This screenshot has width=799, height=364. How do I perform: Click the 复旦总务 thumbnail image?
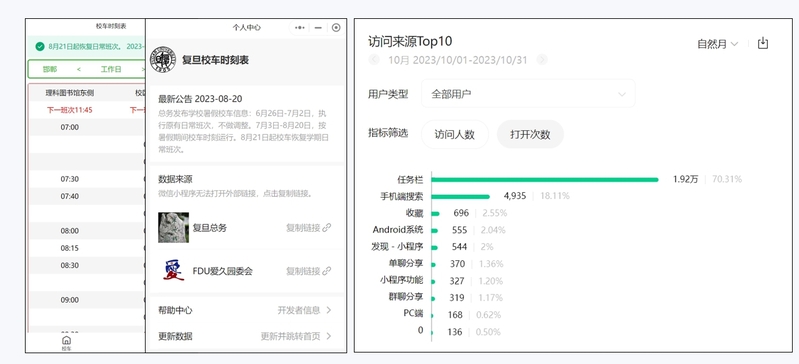point(173,227)
